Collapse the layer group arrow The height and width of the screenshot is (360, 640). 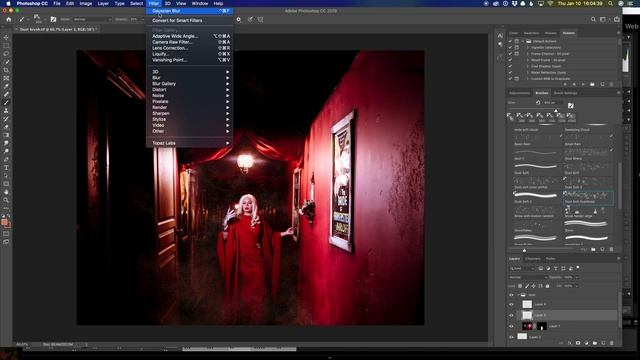pyautogui.click(x=518, y=295)
